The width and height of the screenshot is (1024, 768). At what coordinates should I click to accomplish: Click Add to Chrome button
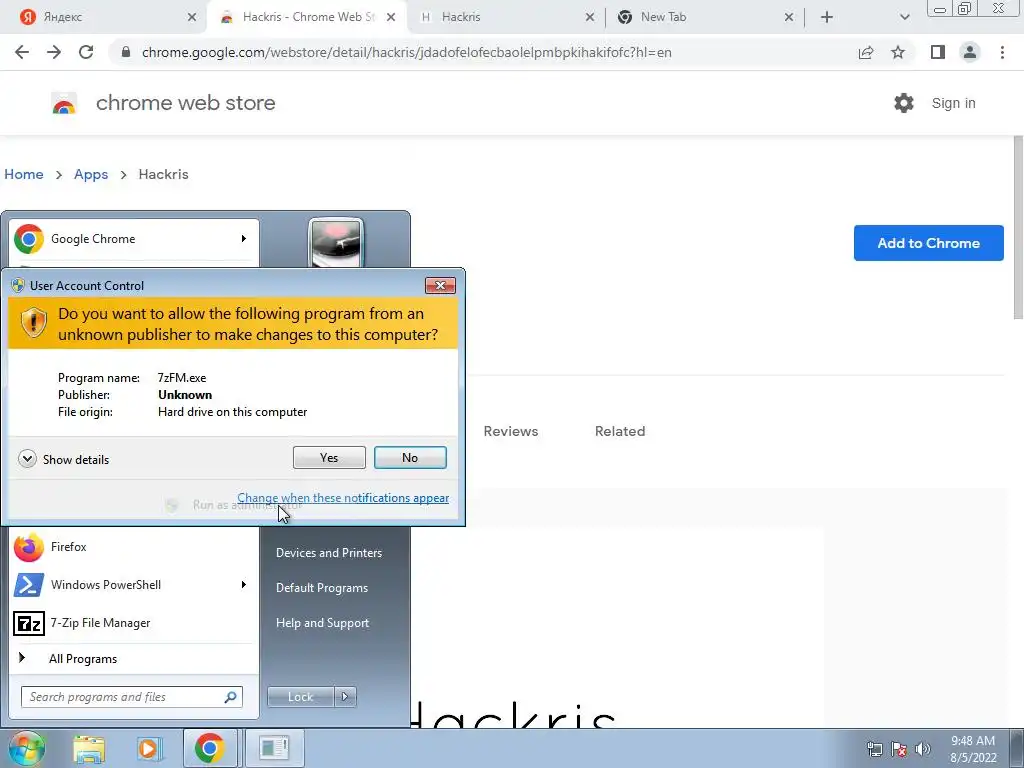click(x=928, y=243)
